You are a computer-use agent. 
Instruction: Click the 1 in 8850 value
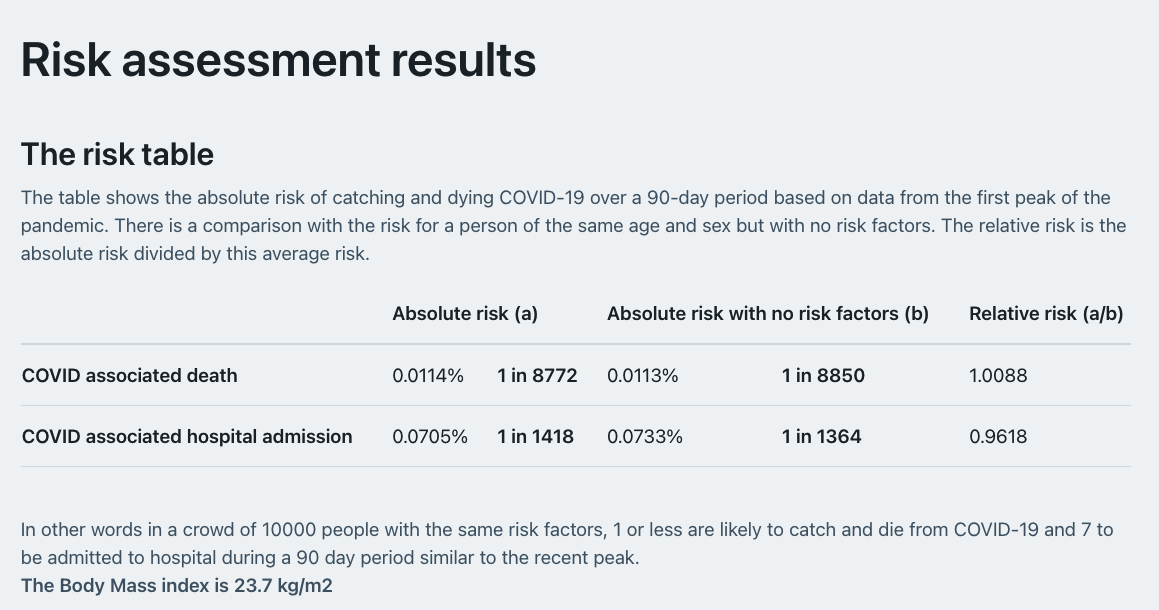(823, 376)
